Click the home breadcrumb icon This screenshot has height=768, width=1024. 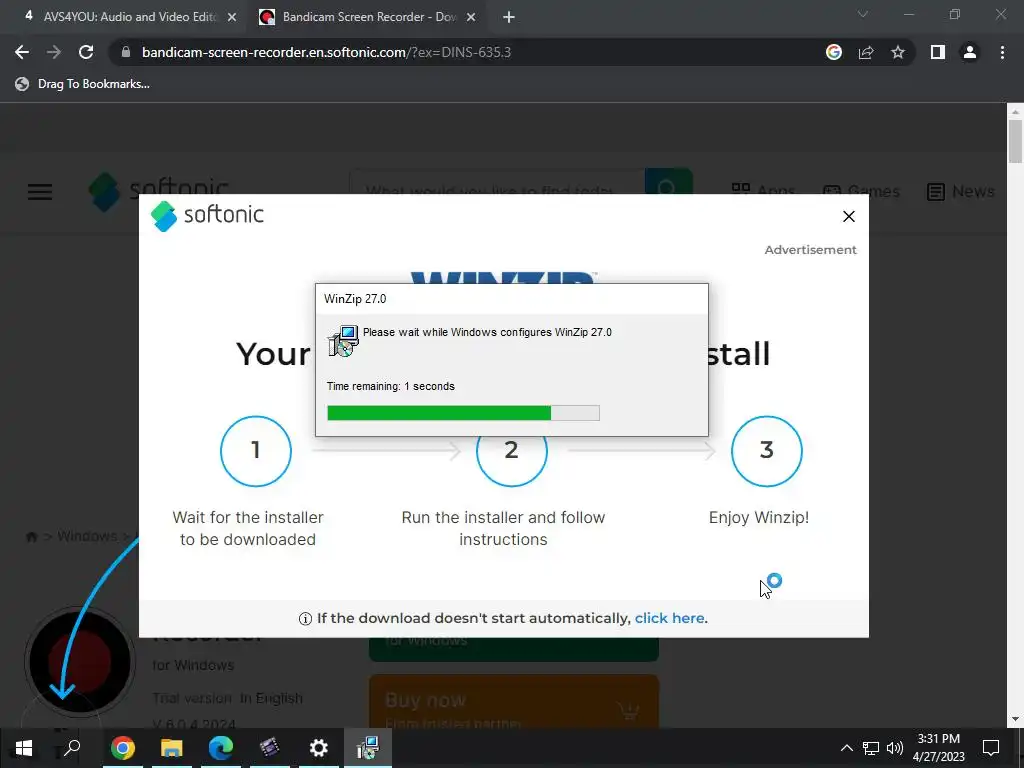click(x=31, y=537)
